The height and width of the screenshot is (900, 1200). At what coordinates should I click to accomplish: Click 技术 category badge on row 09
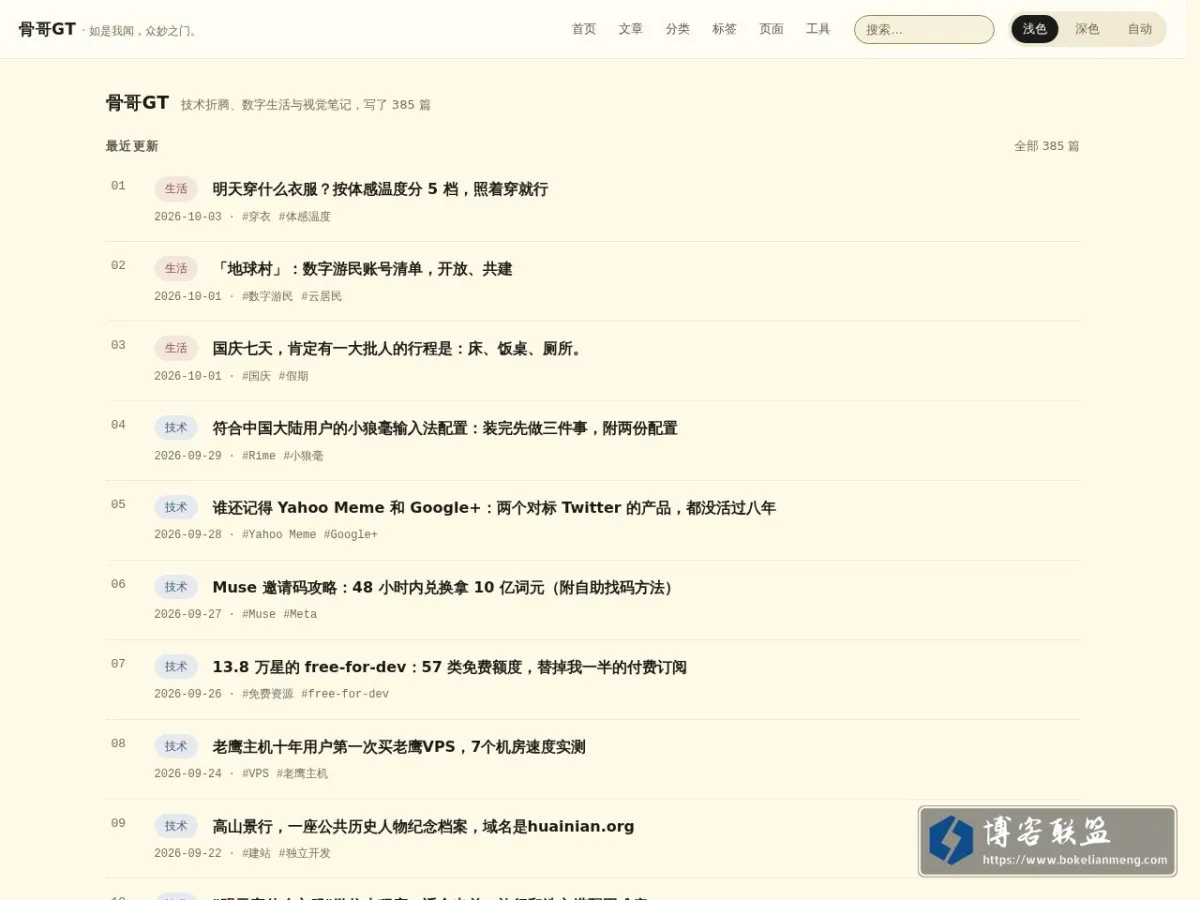coord(176,826)
